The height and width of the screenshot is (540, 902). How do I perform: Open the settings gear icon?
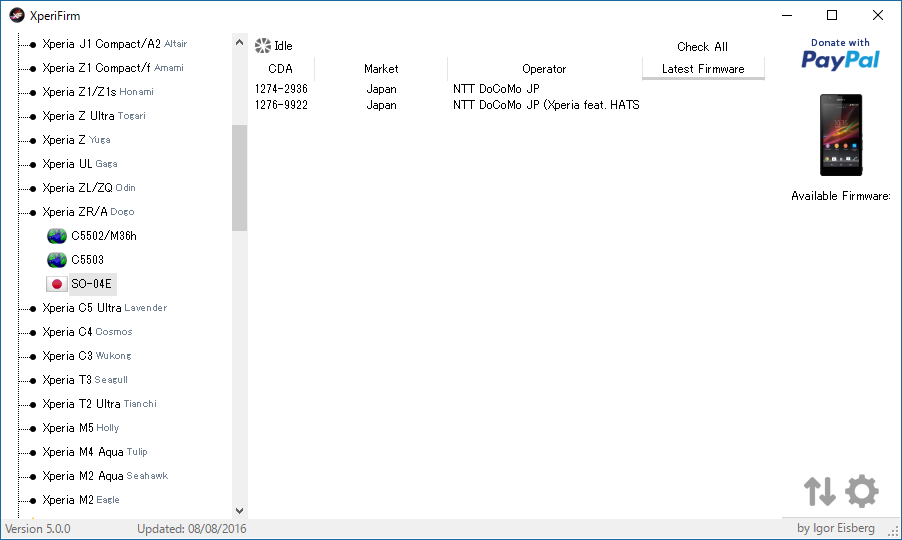(x=861, y=491)
